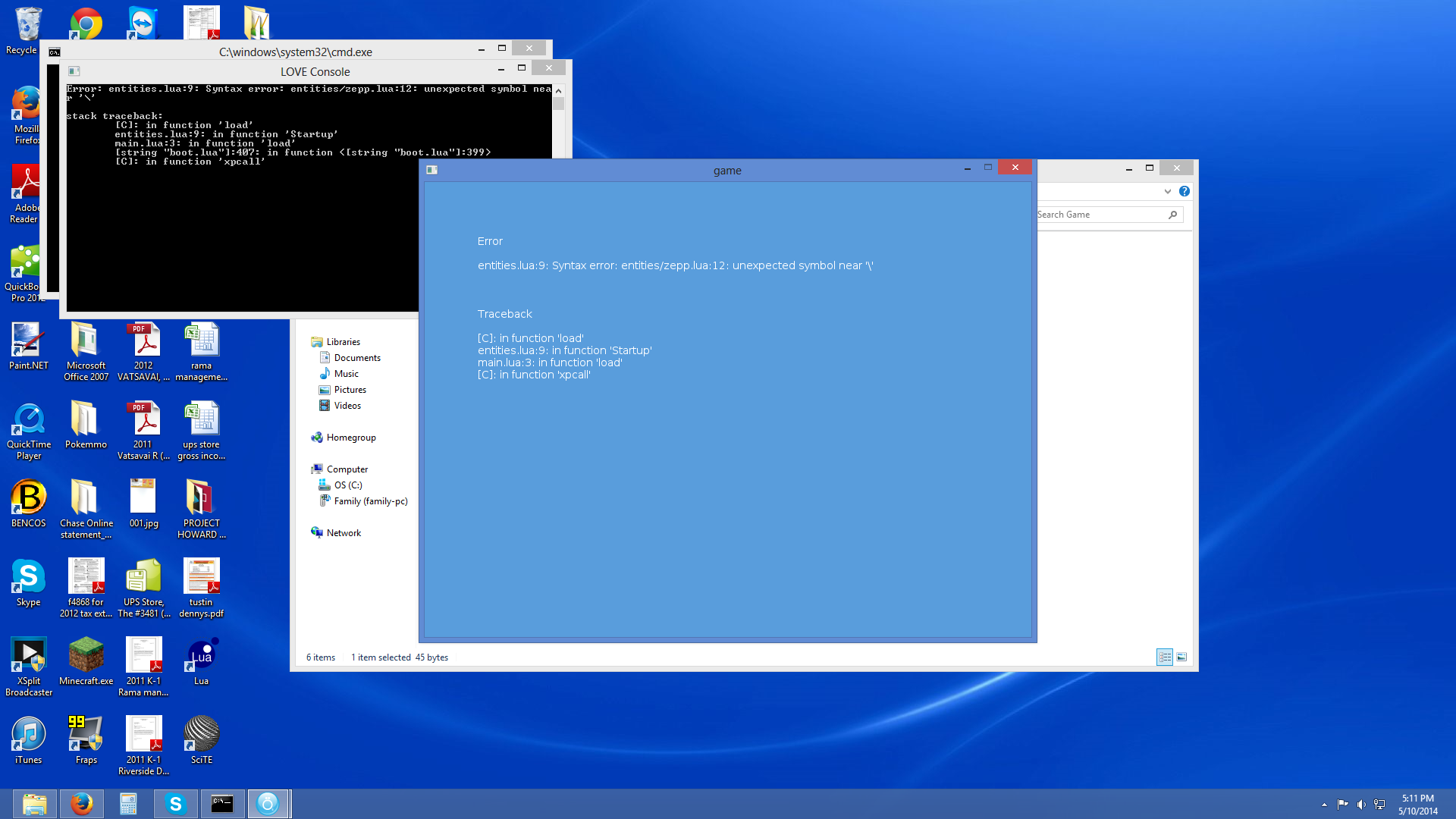This screenshot has height=819, width=1456.
Task: Switch to Skype taskbar button
Action: point(175,804)
